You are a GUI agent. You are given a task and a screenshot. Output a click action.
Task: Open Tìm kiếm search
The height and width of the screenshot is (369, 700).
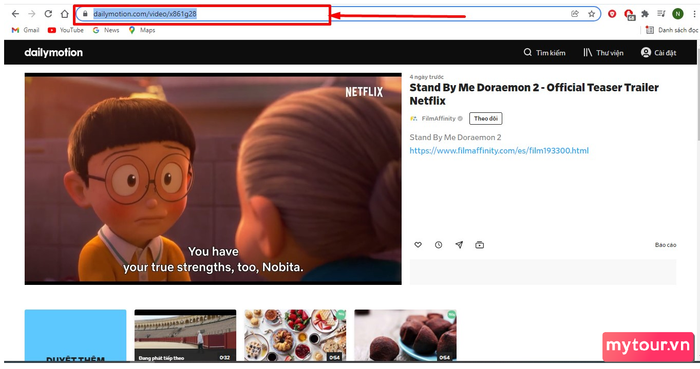544,53
